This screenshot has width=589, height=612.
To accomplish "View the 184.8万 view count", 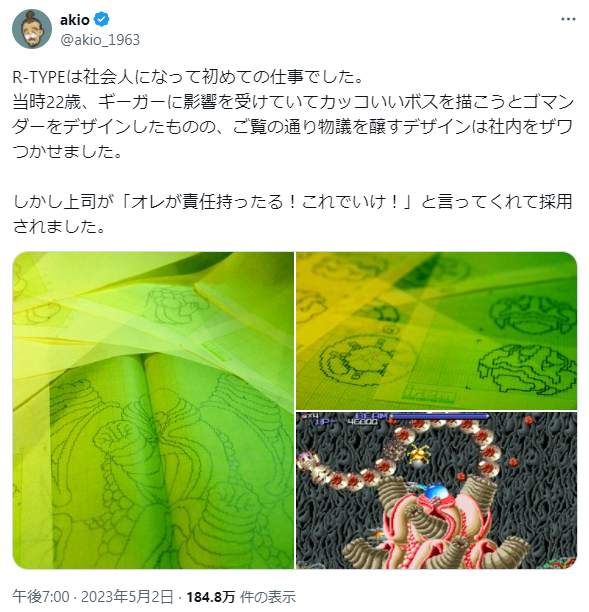I will 210,597.
